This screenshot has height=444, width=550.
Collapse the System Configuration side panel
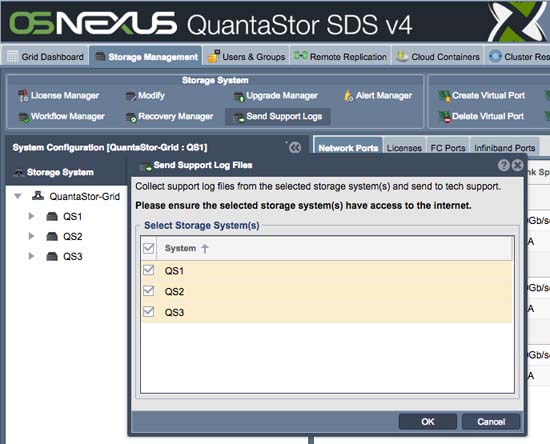(x=295, y=148)
